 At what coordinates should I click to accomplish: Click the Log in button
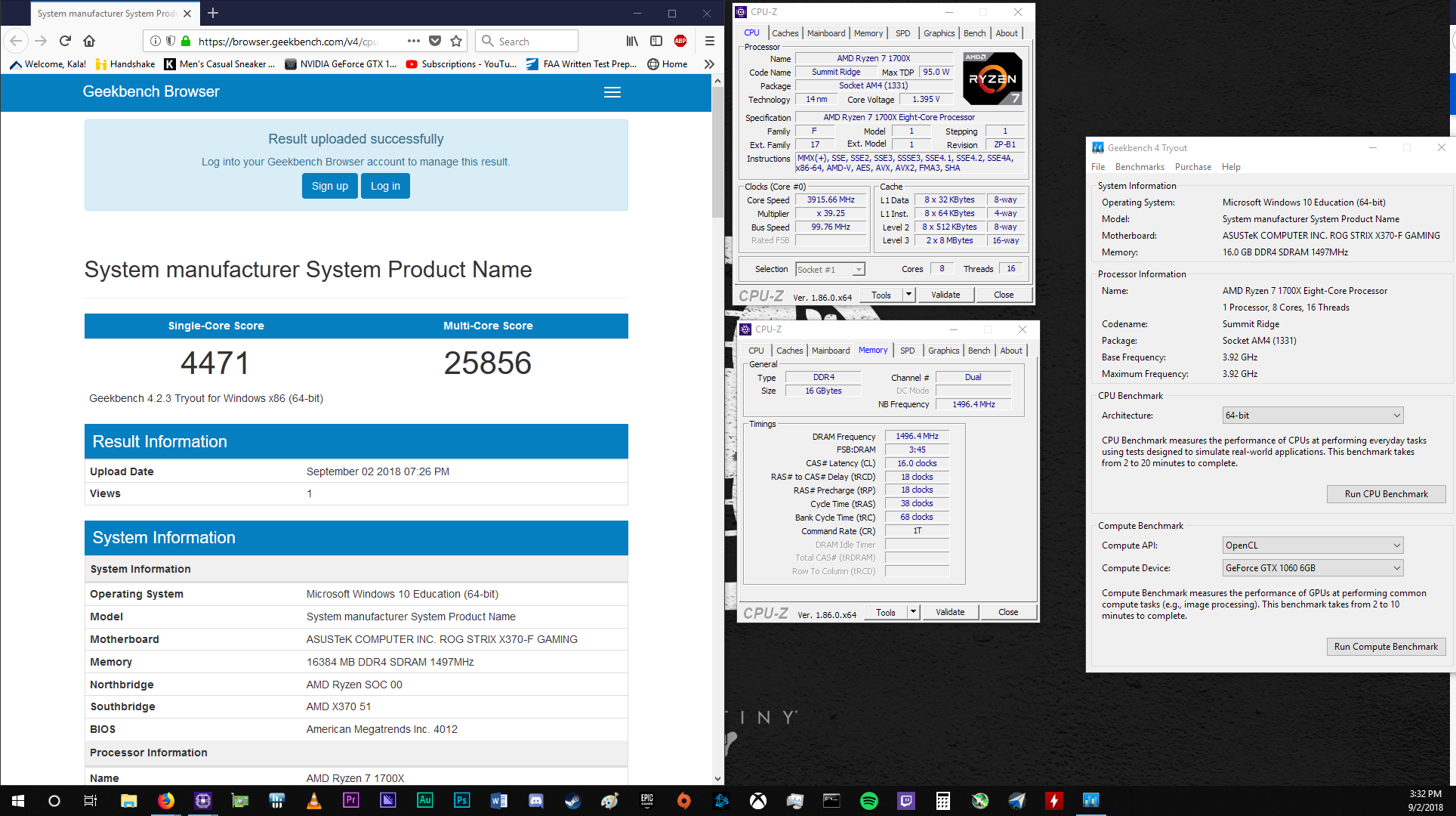pos(385,186)
